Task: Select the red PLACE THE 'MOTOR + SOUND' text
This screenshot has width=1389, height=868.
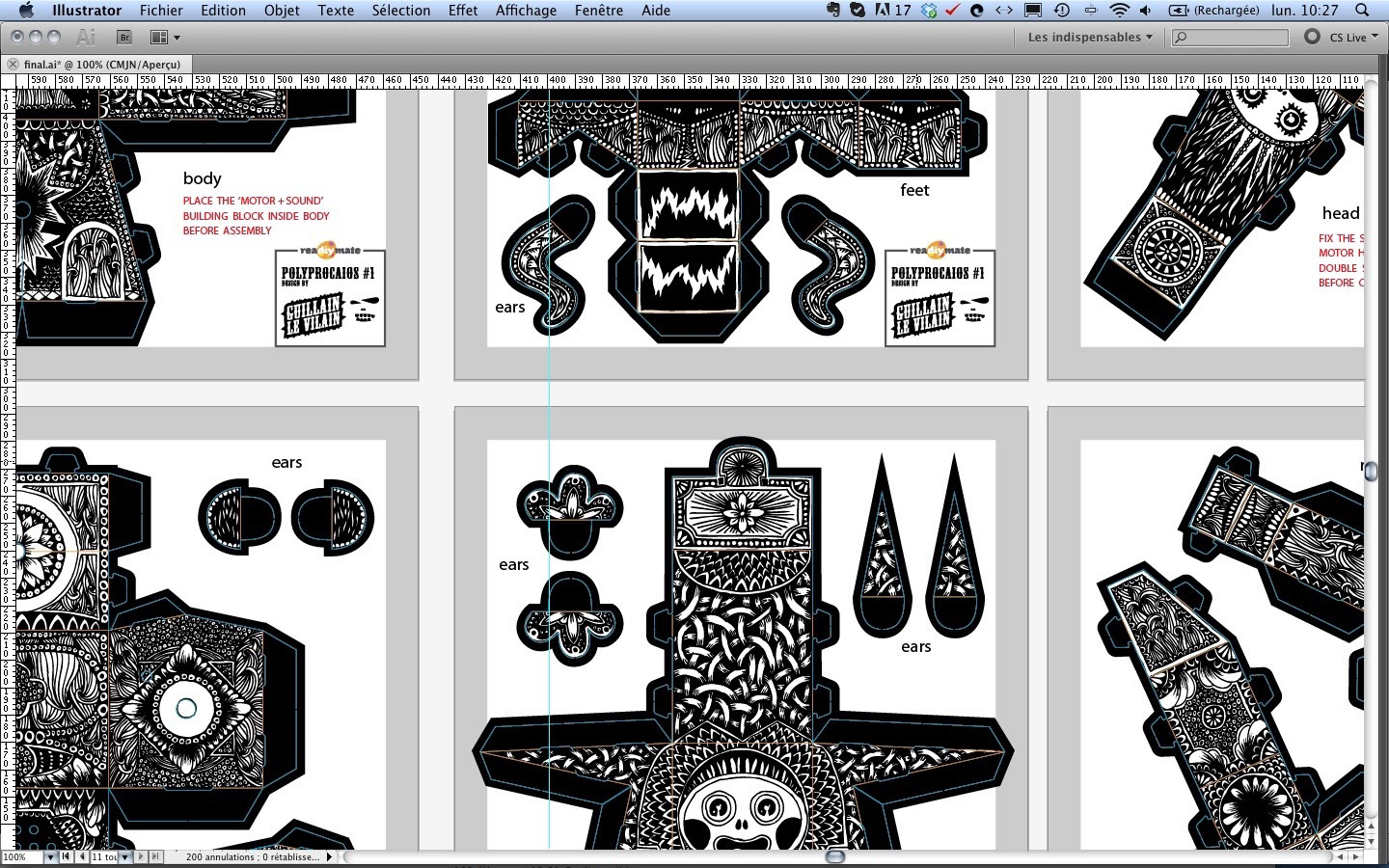Action: 254,201
